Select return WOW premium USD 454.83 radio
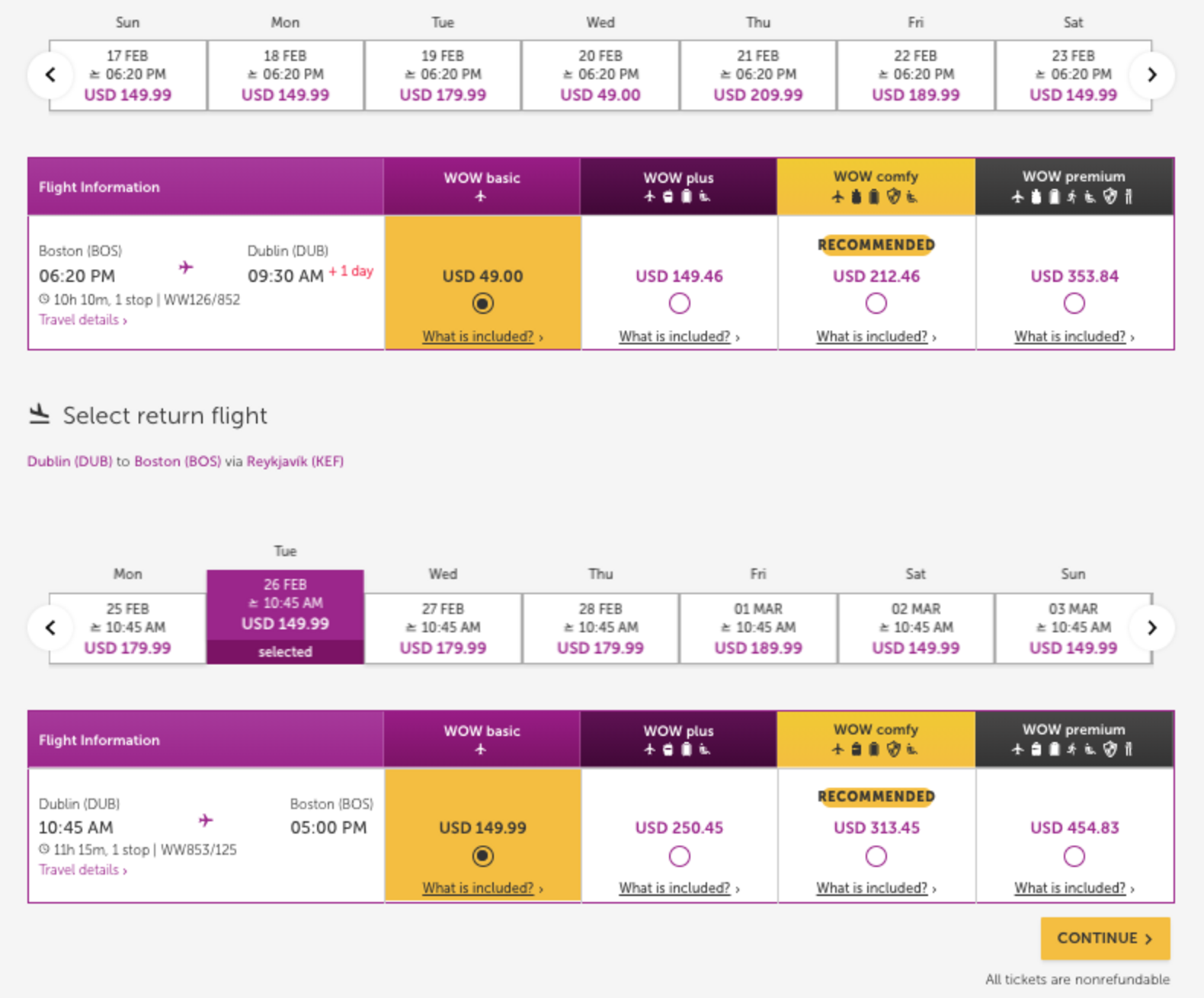Screen dimensions: 1204x998 [1074, 856]
